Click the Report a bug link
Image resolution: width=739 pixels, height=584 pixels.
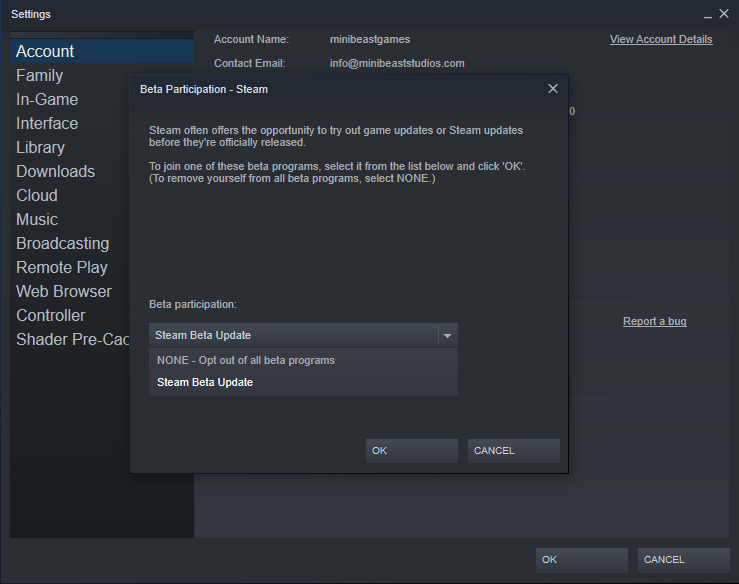click(654, 321)
